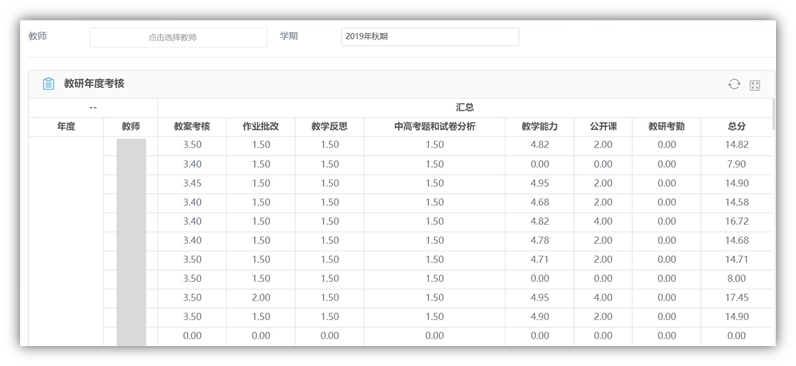The image size is (796, 366).
Task: Open the 2019年秋期 semester dropdown
Action: [429, 37]
